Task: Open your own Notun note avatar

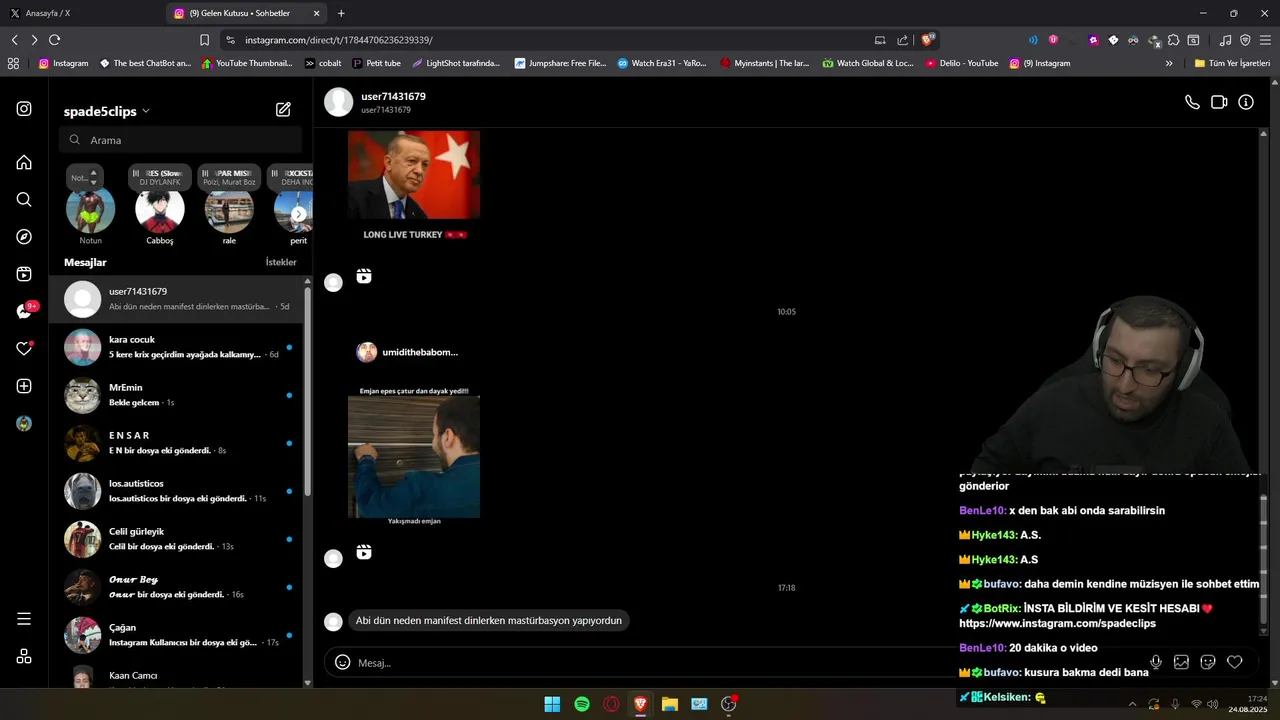Action: [x=91, y=210]
